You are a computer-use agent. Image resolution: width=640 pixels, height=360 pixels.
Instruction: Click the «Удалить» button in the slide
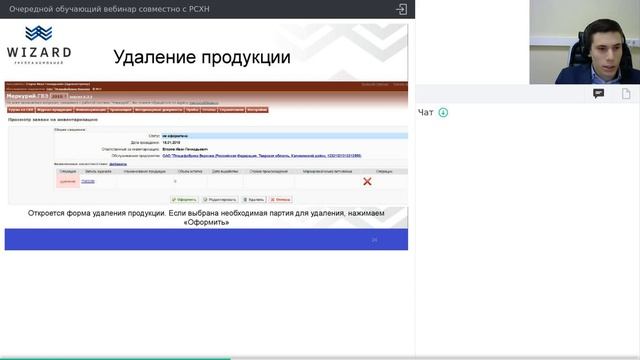click(x=253, y=200)
